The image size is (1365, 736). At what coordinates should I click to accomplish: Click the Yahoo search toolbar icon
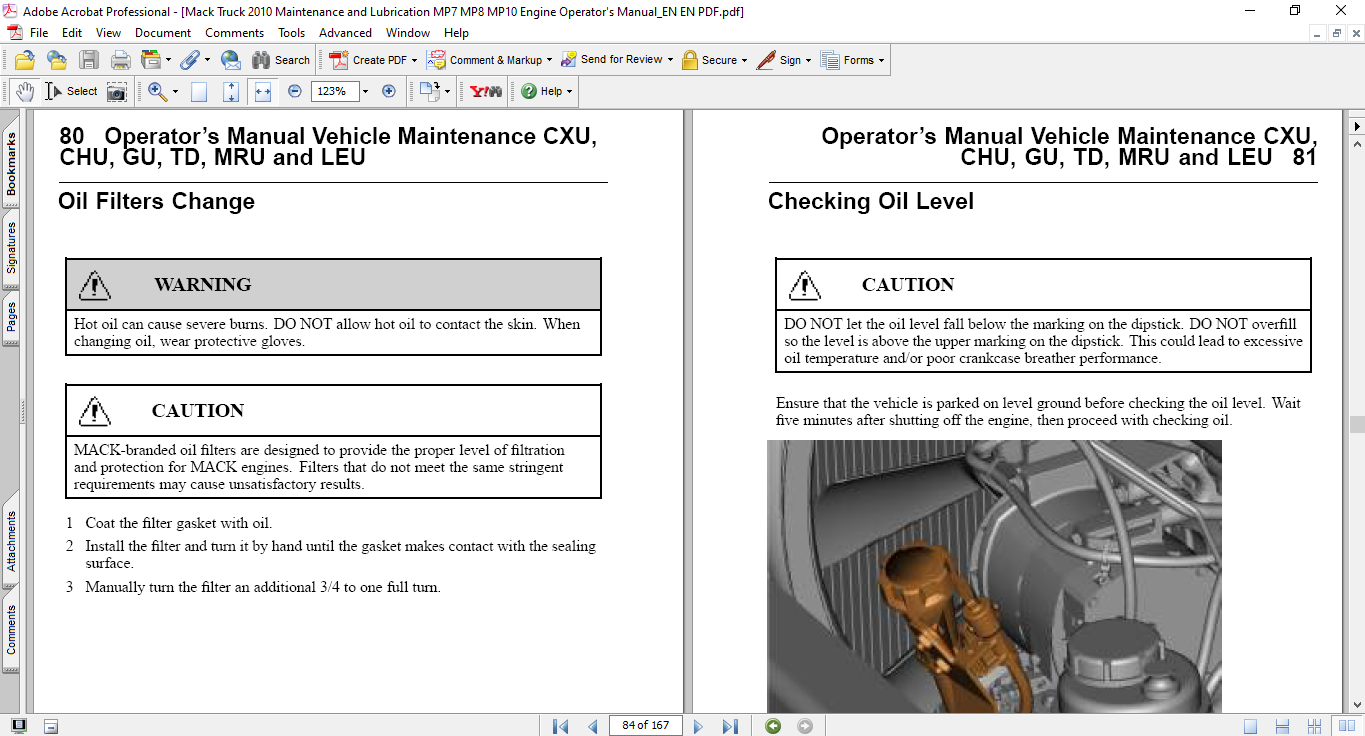pos(486,91)
